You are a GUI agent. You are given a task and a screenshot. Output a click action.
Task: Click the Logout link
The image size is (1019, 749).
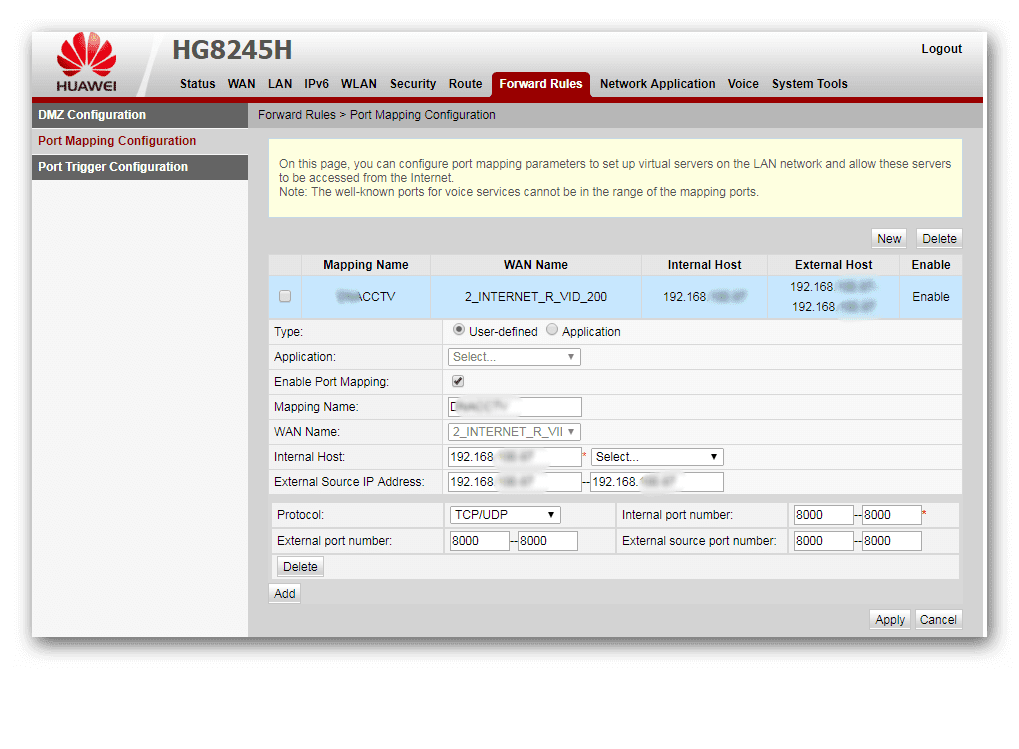tap(940, 48)
